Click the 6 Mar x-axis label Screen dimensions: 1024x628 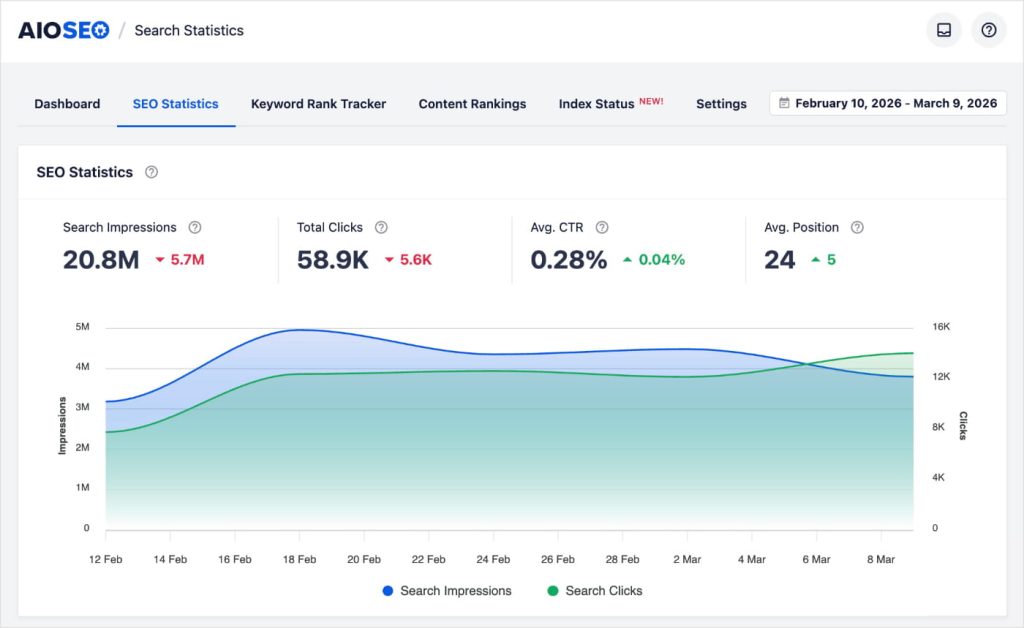coord(816,559)
